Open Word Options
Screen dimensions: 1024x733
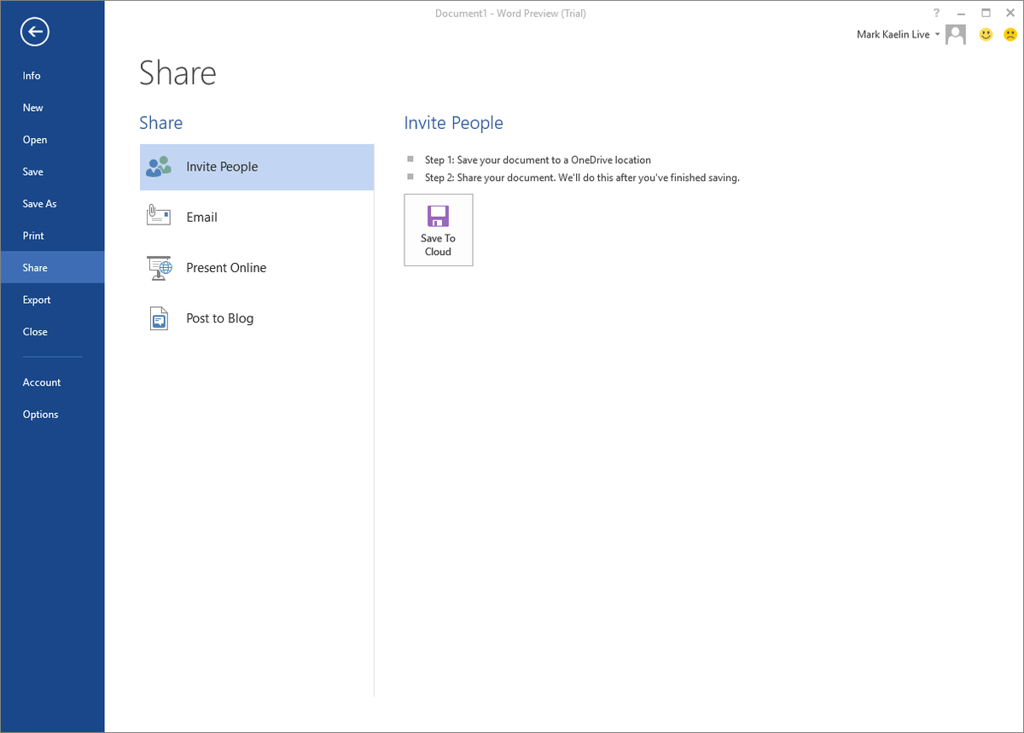click(52, 414)
